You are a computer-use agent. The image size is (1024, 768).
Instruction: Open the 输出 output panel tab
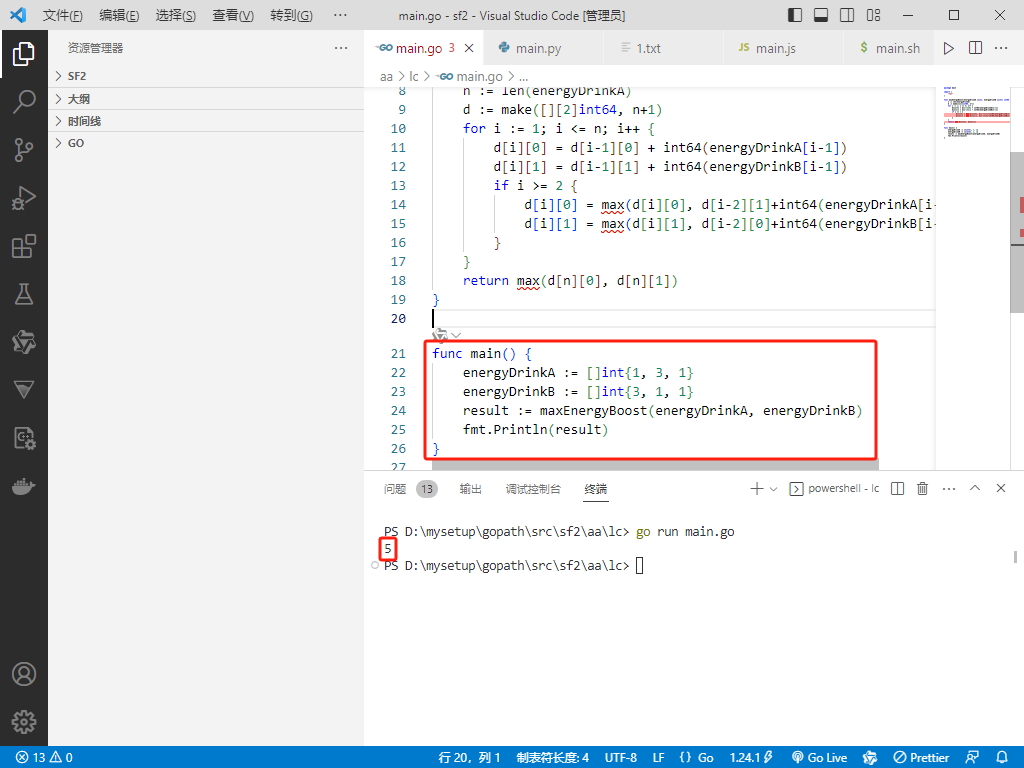470,488
